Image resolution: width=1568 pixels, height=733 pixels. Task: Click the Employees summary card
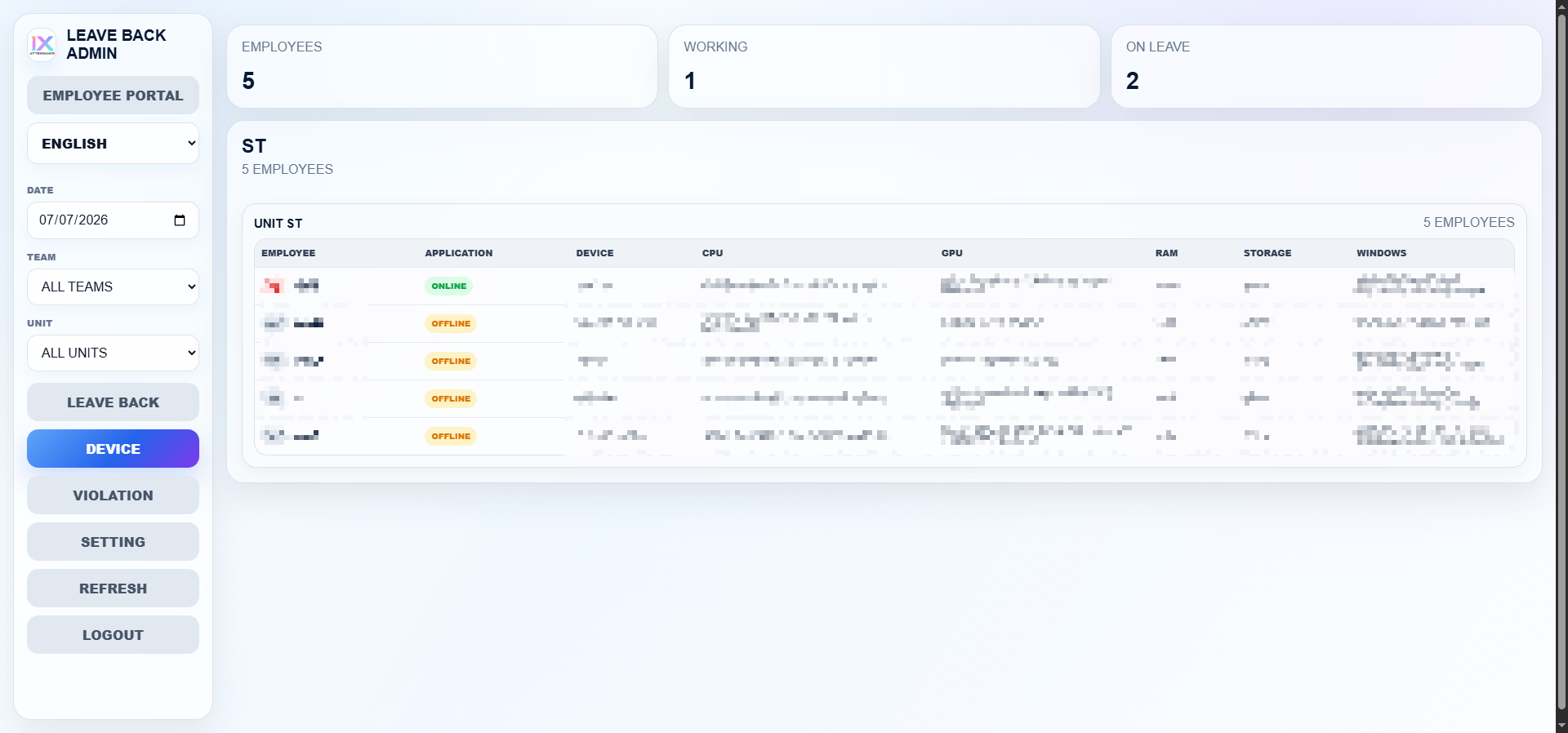click(x=442, y=66)
